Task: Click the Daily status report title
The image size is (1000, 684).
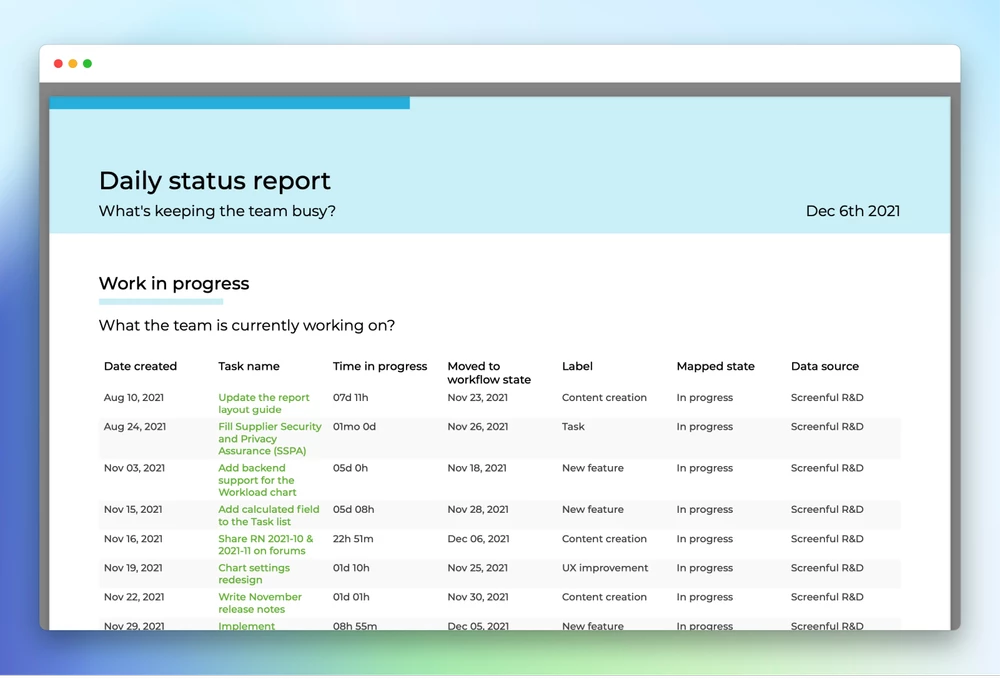Action: (x=214, y=180)
